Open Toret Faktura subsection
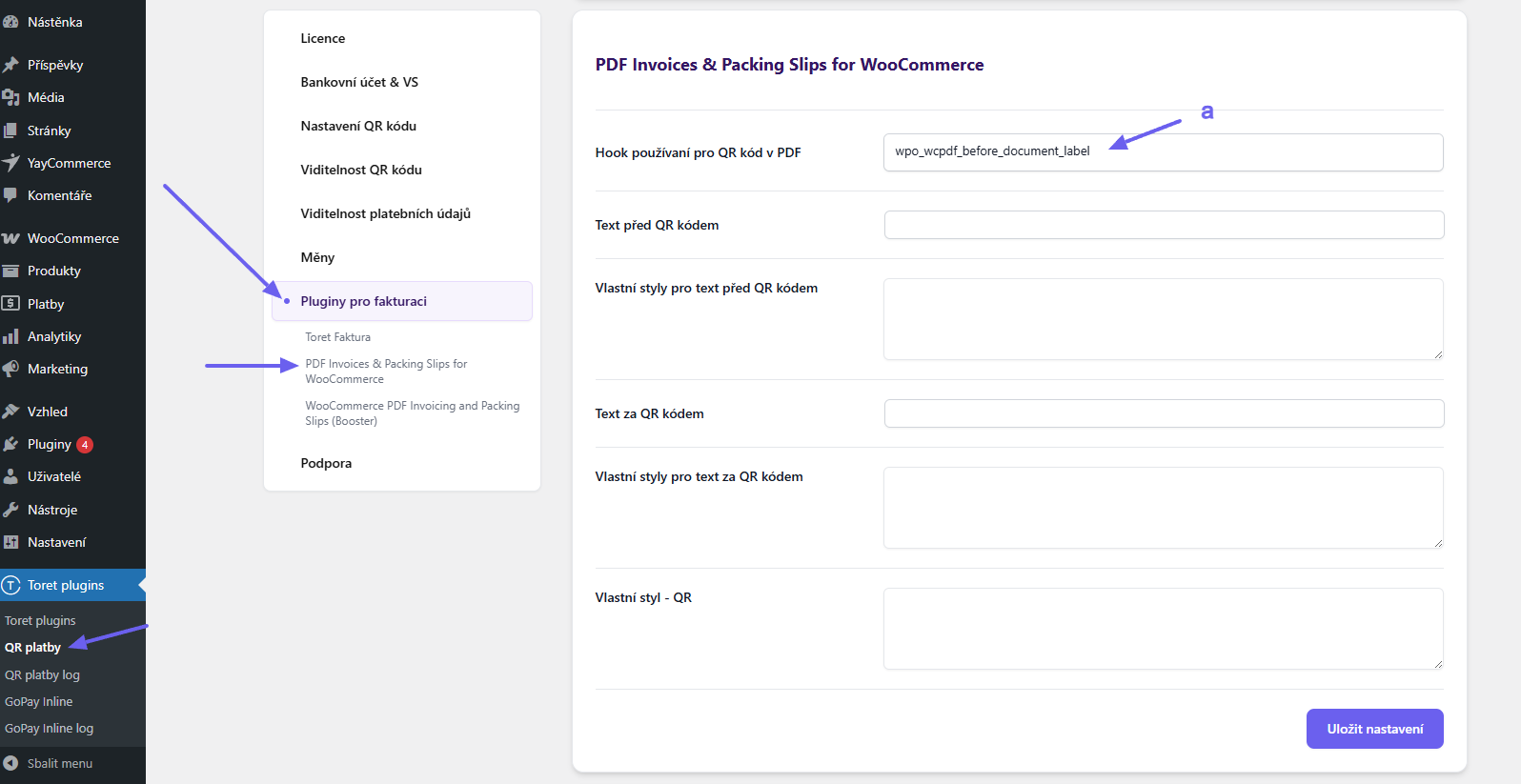This screenshot has width=1521, height=784. coord(337,337)
